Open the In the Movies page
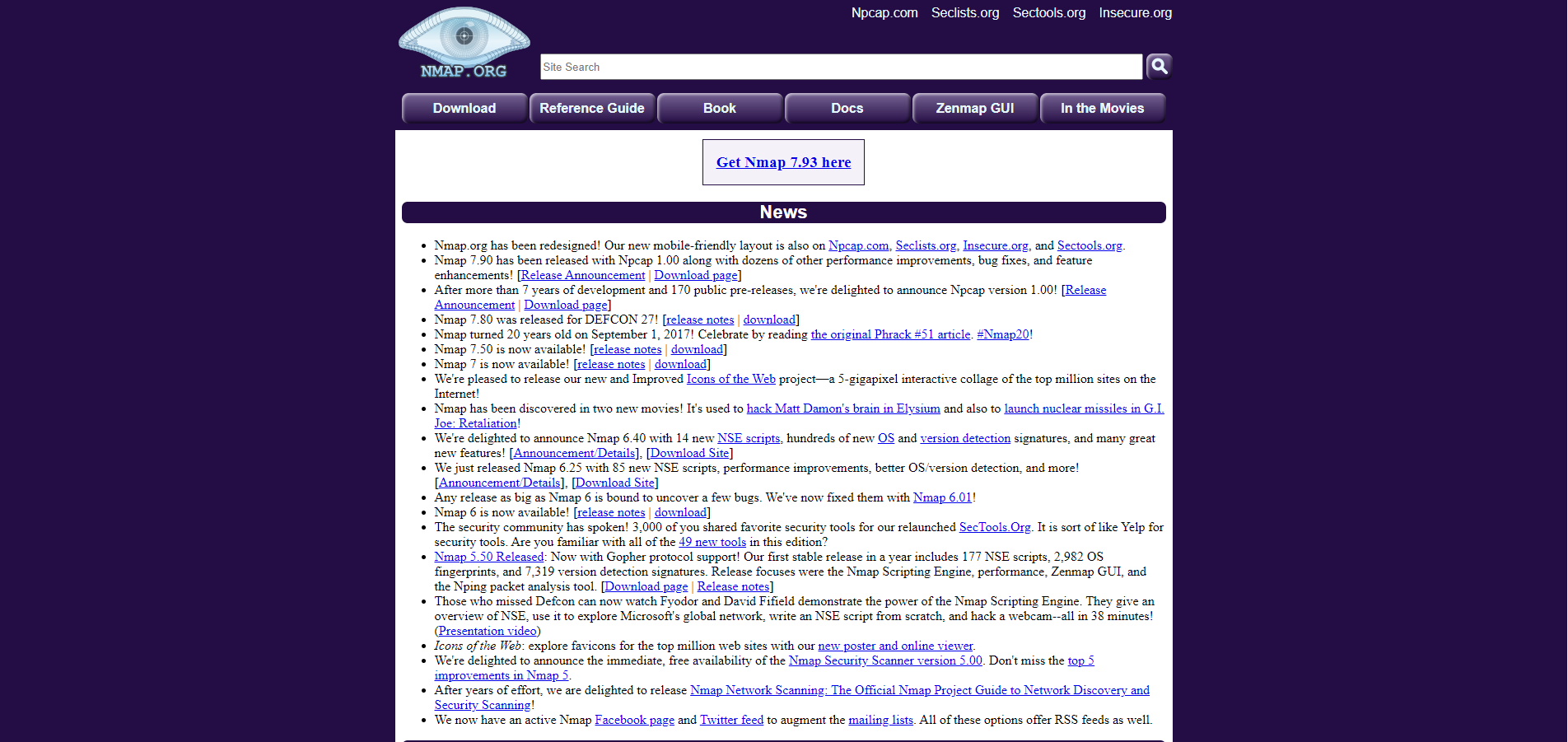 (x=1103, y=108)
